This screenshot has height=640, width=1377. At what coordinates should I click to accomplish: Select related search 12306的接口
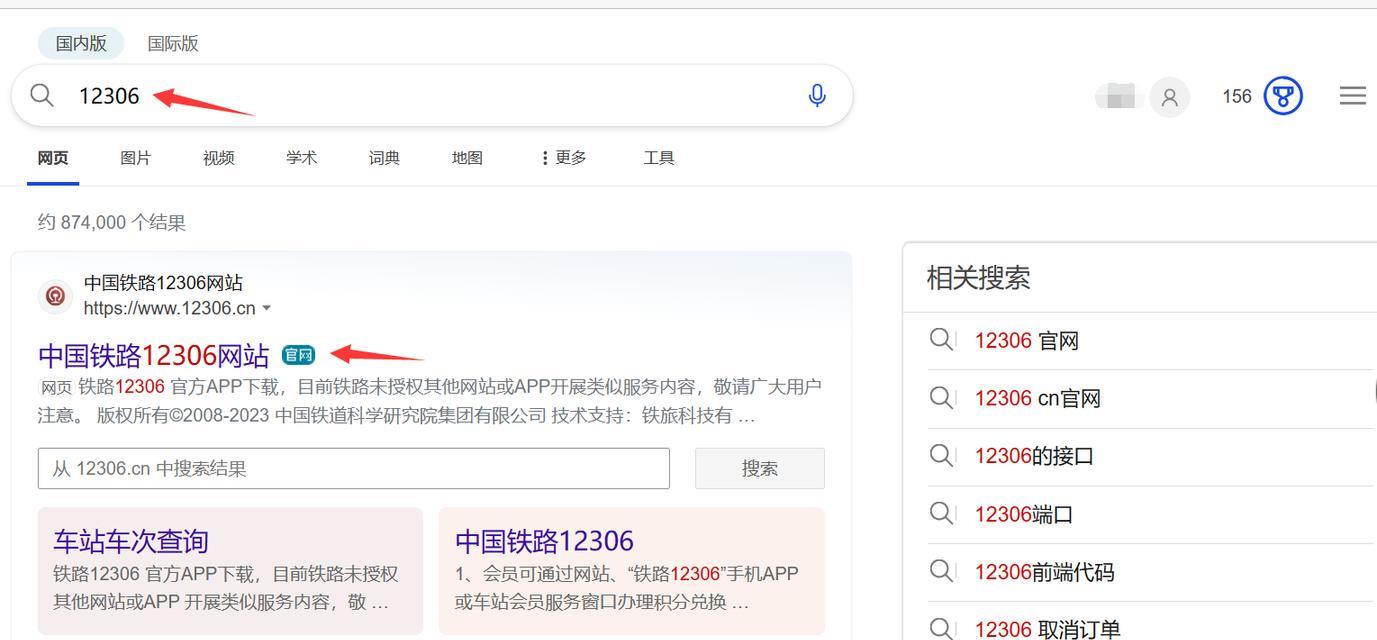click(x=1034, y=457)
